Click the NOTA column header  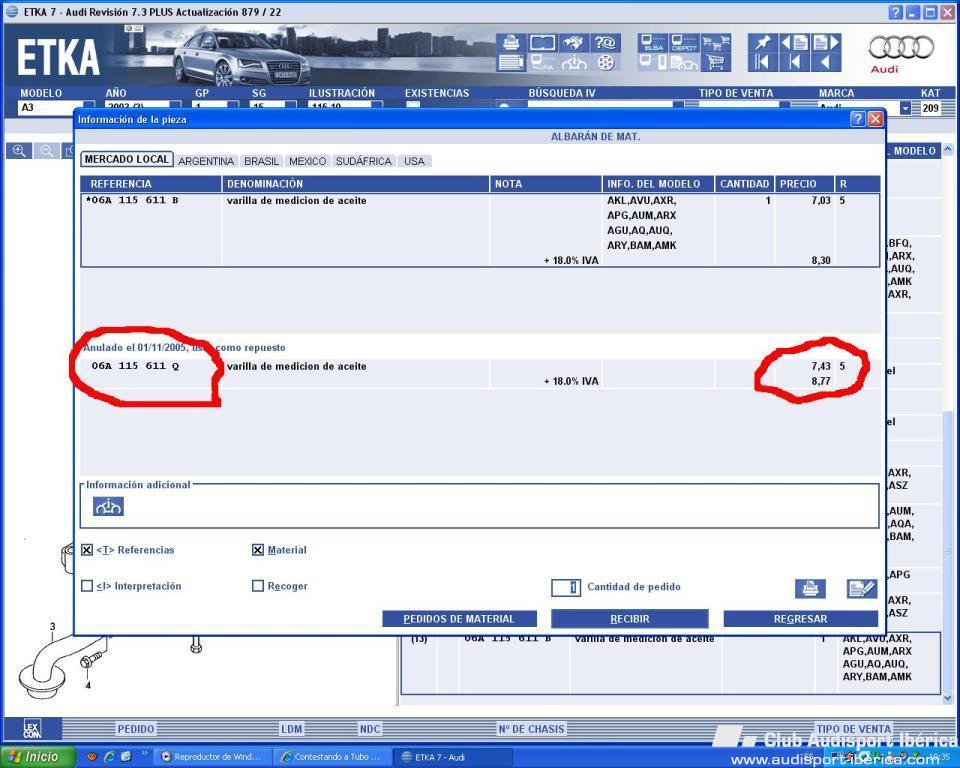(546, 184)
